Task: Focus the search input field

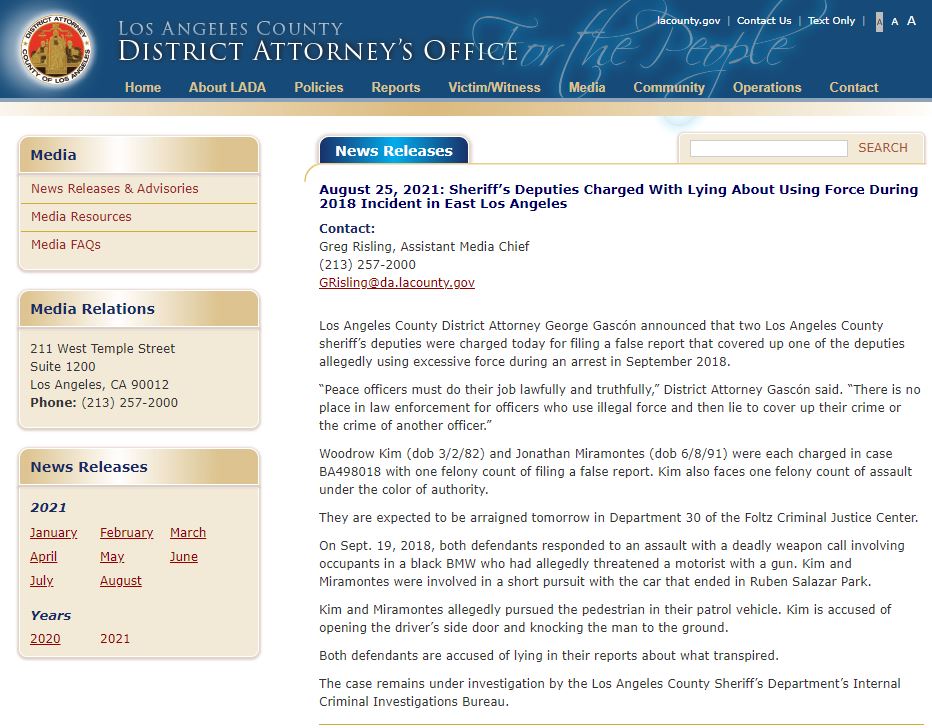Action: coord(769,148)
